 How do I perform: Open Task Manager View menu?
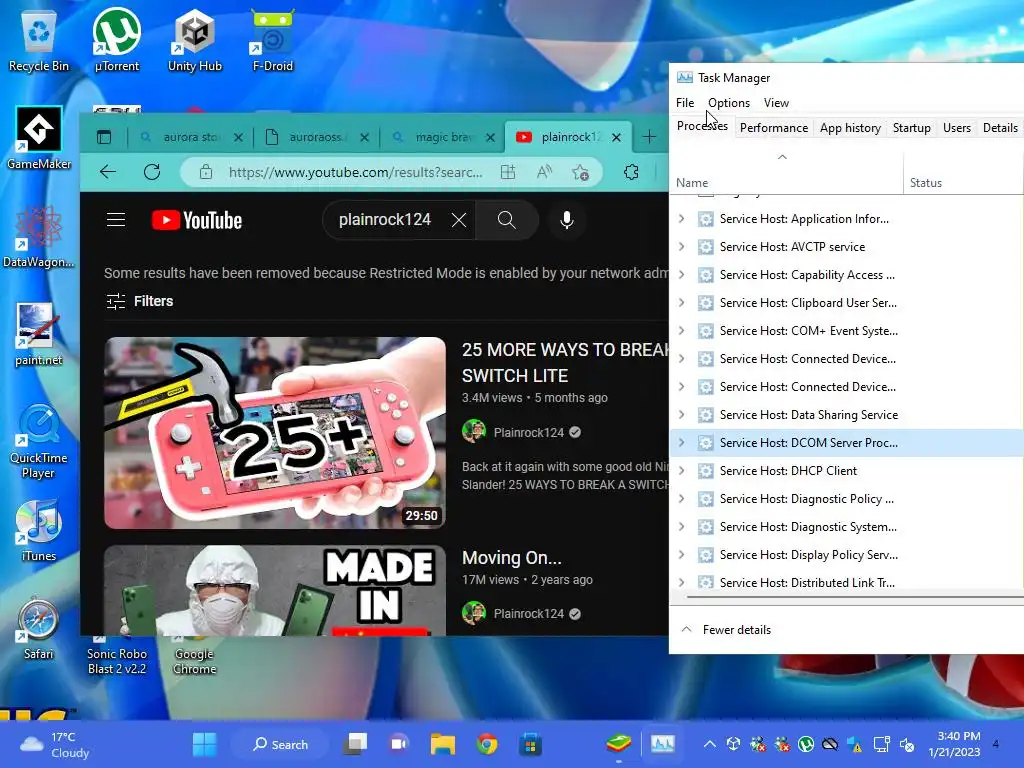[776, 103]
